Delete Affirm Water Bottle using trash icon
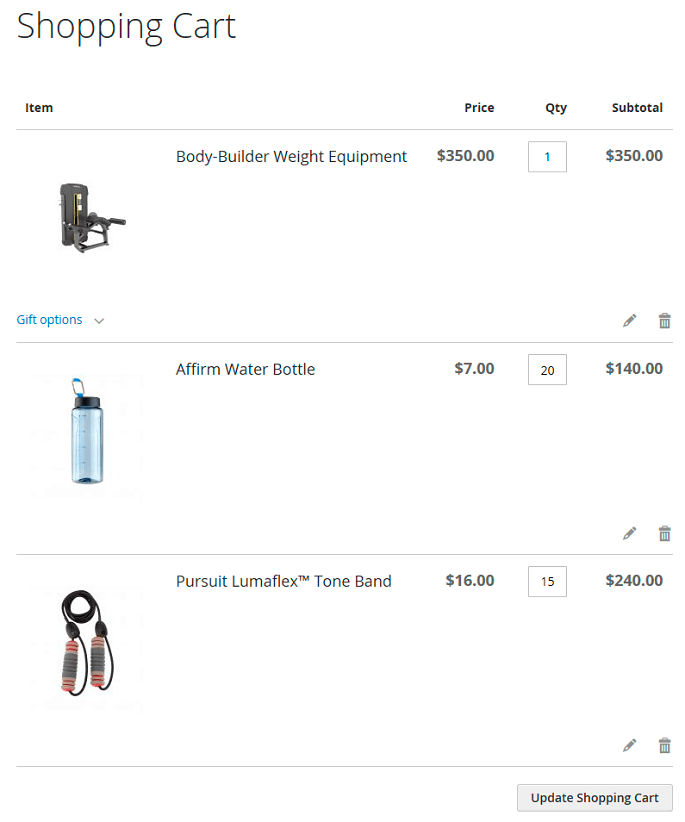The width and height of the screenshot is (685, 822). click(x=664, y=533)
